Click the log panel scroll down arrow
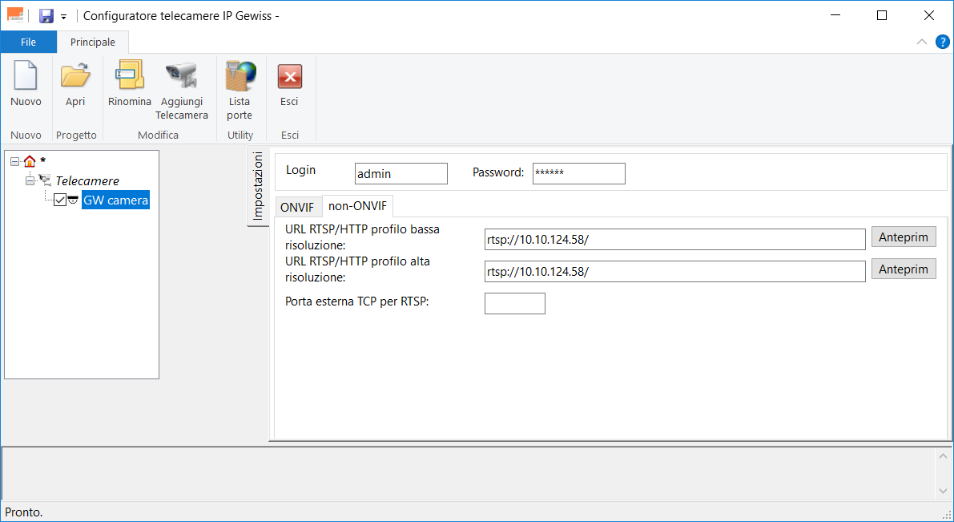 click(942, 490)
